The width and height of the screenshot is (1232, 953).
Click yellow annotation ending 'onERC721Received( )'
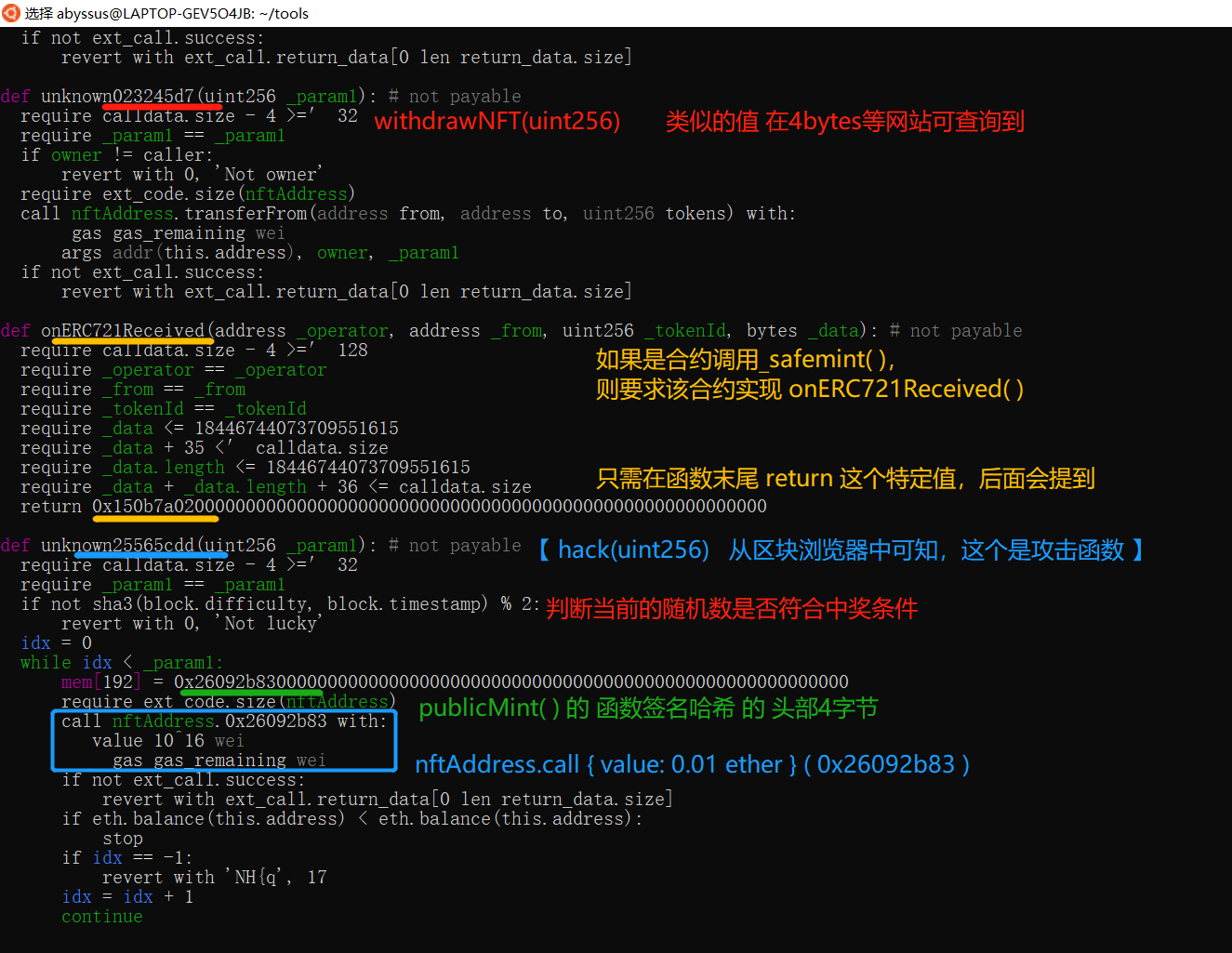point(810,389)
